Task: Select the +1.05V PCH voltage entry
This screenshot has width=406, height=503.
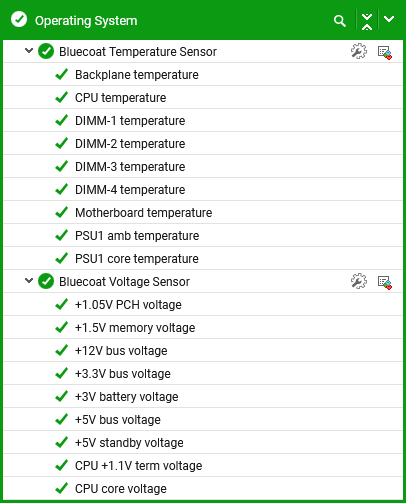Action: (x=203, y=304)
